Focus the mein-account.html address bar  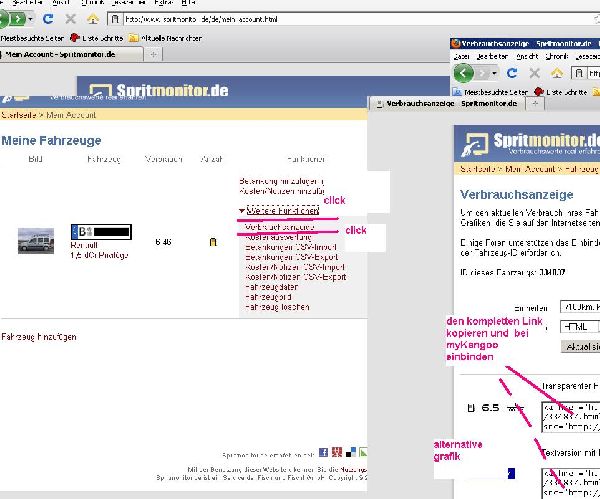pyautogui.click(x=356, y=19)
